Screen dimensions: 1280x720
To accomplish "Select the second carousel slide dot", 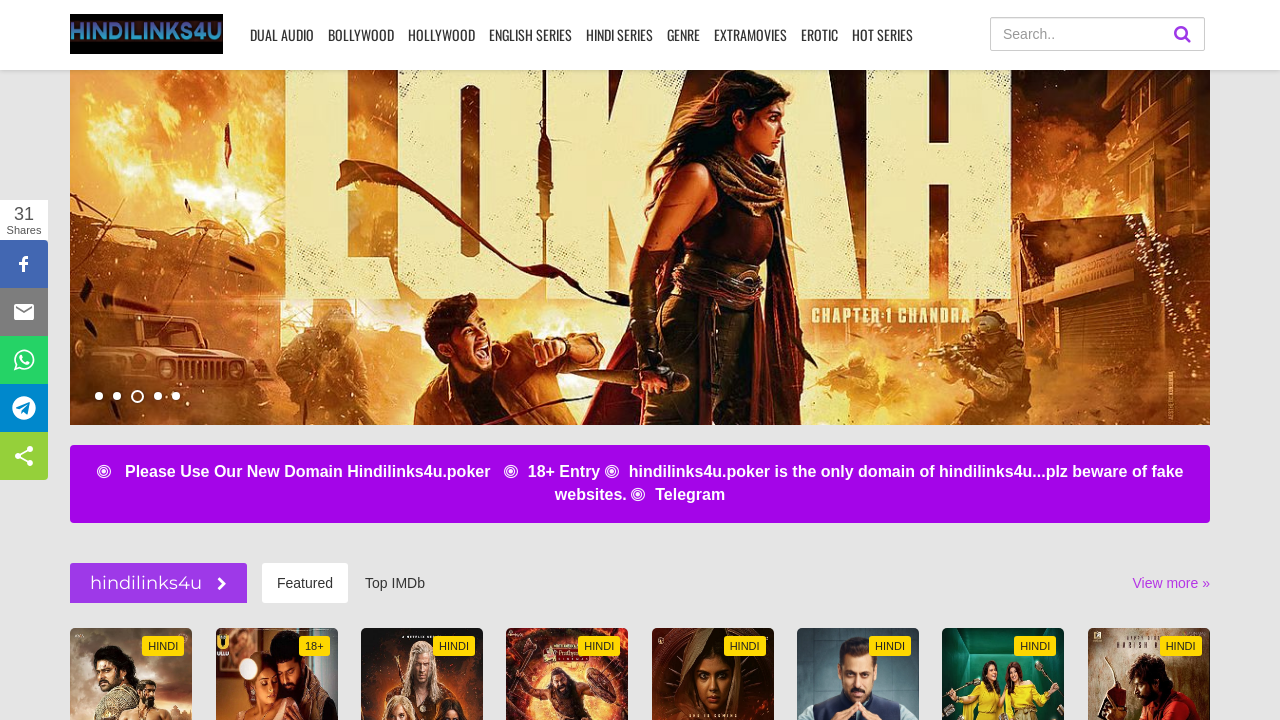I will (117, 396).
